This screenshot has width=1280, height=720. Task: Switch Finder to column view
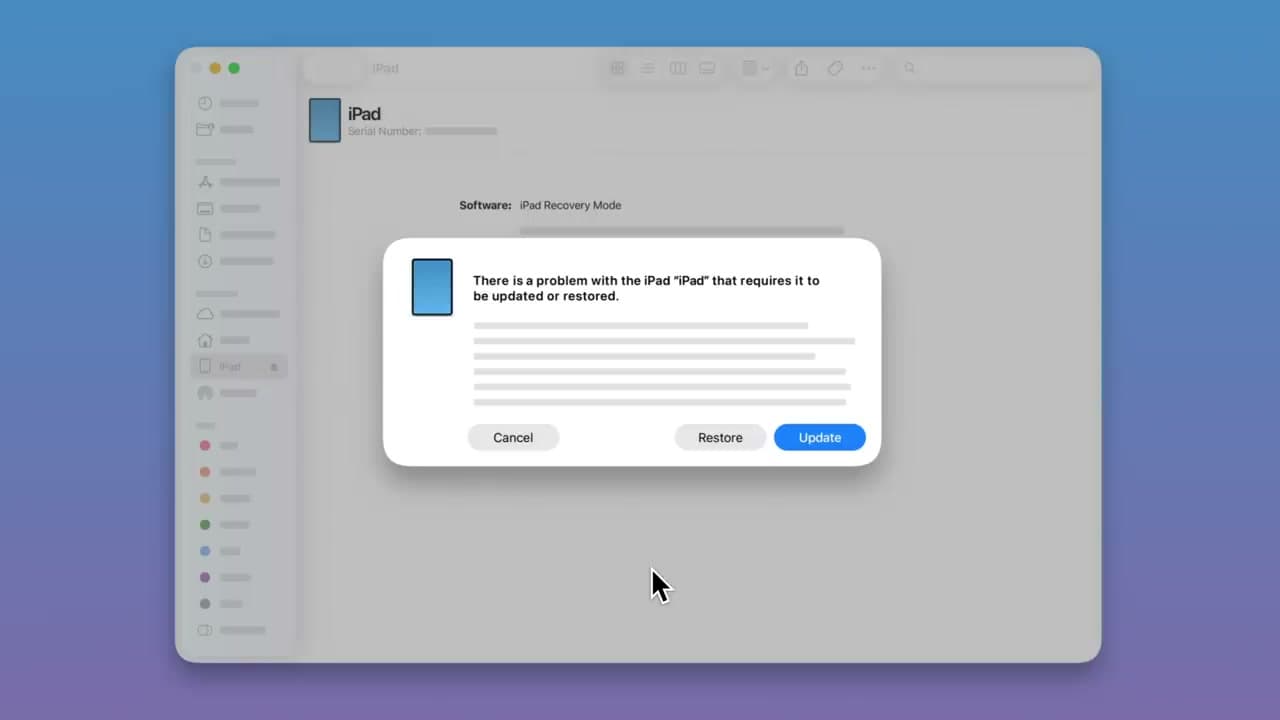[677, 68]
